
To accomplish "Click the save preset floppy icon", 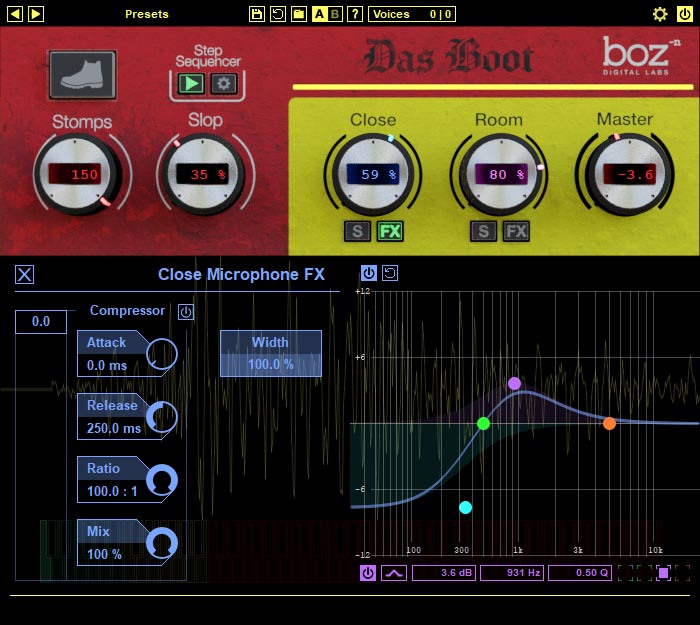I will (257, 14).
